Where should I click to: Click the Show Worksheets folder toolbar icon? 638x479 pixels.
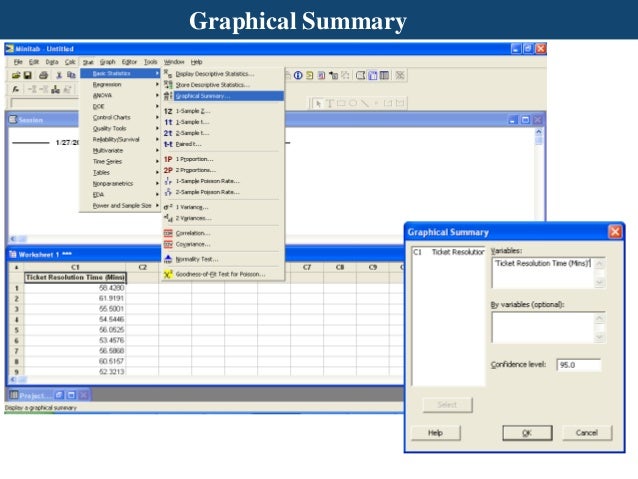point(321,75)
